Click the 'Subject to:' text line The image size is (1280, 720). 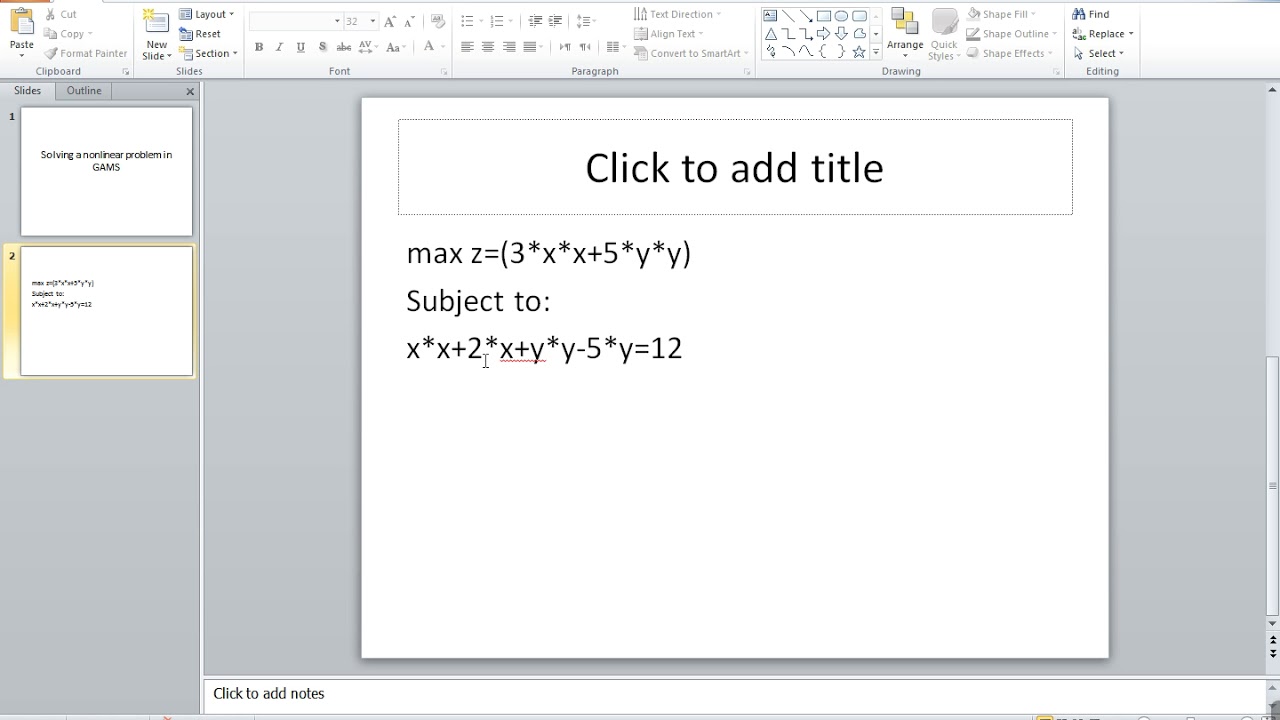point(478,301)
